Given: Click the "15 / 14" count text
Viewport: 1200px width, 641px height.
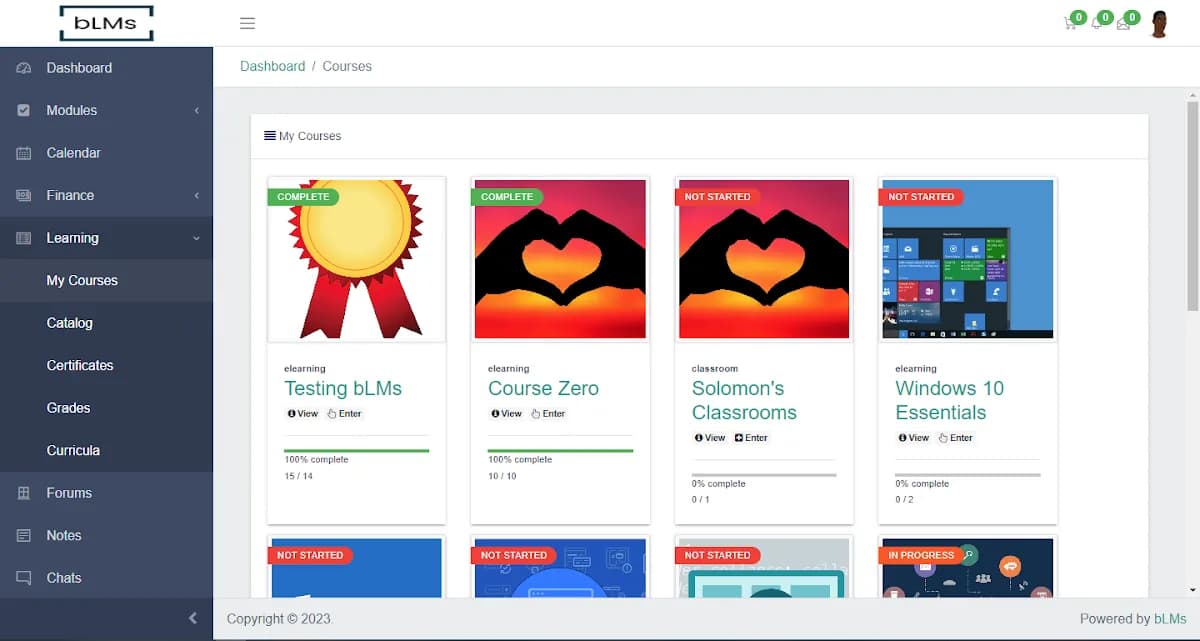Looking at the screenshot, I should (x=299, y=476).
